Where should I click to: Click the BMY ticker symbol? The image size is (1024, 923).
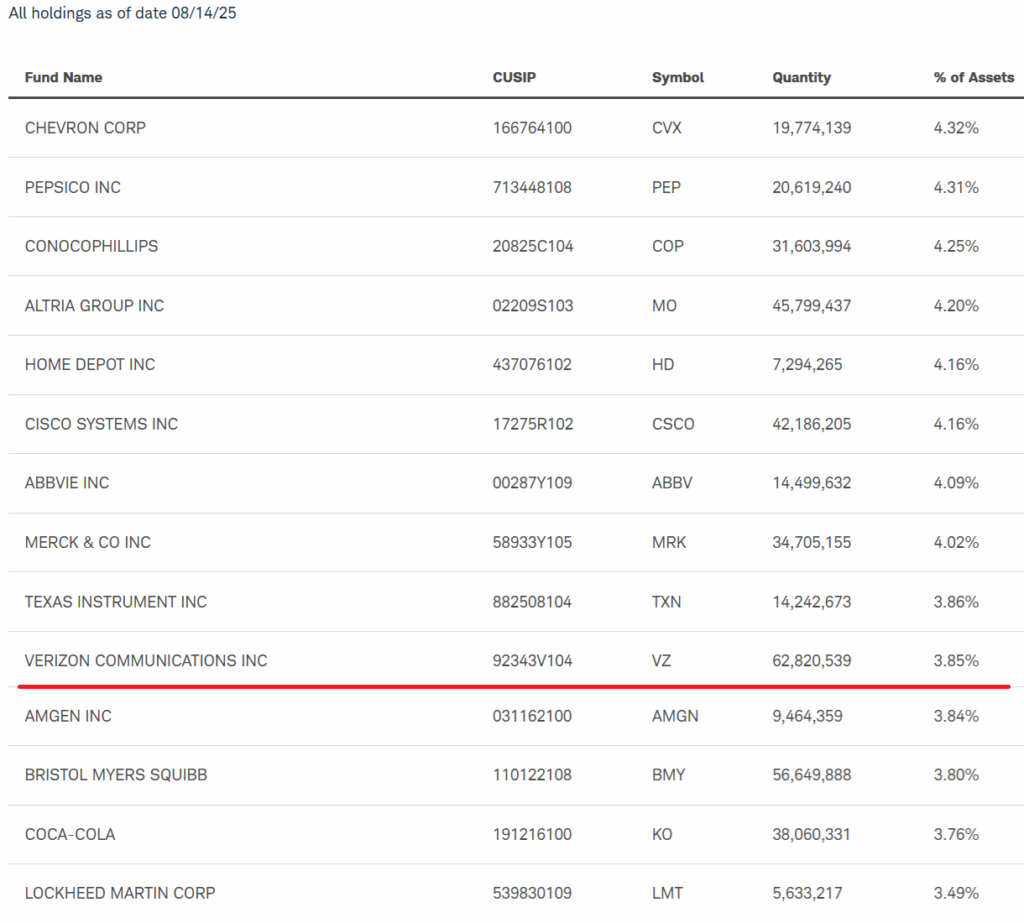[668, 774]
